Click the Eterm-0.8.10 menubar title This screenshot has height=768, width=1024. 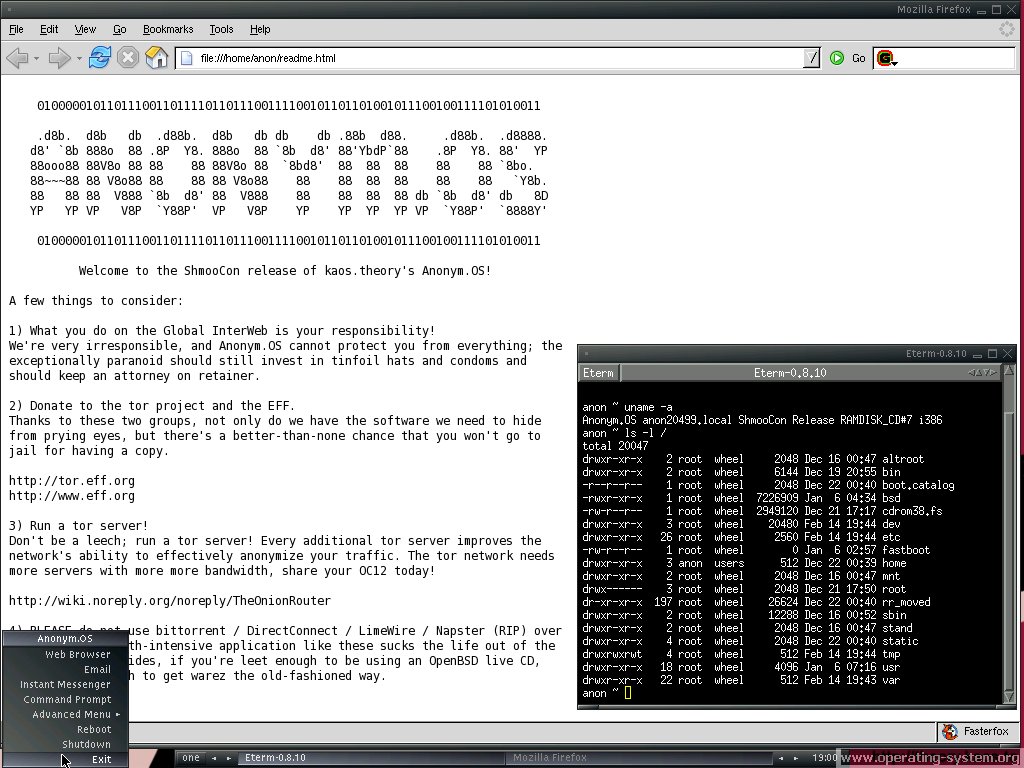[x=790, y=373]
